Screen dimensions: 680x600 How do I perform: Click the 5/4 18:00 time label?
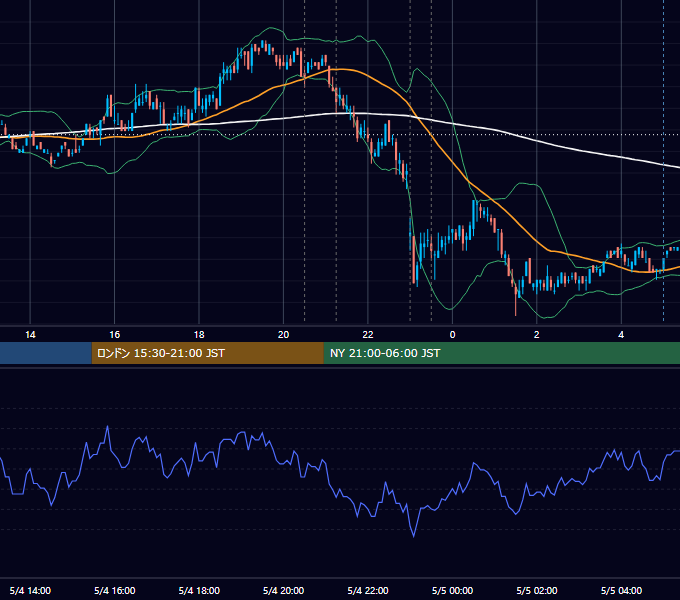tap(199, 590)
